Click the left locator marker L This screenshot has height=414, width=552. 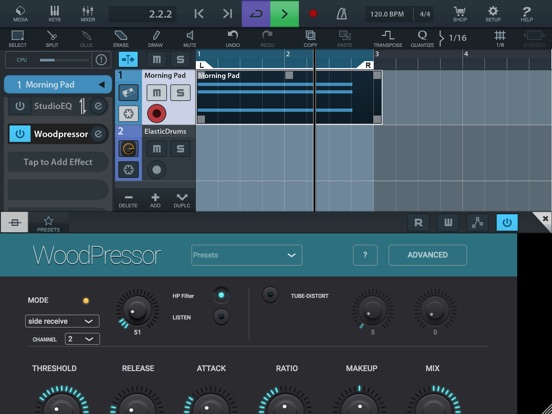pos(203,65)
